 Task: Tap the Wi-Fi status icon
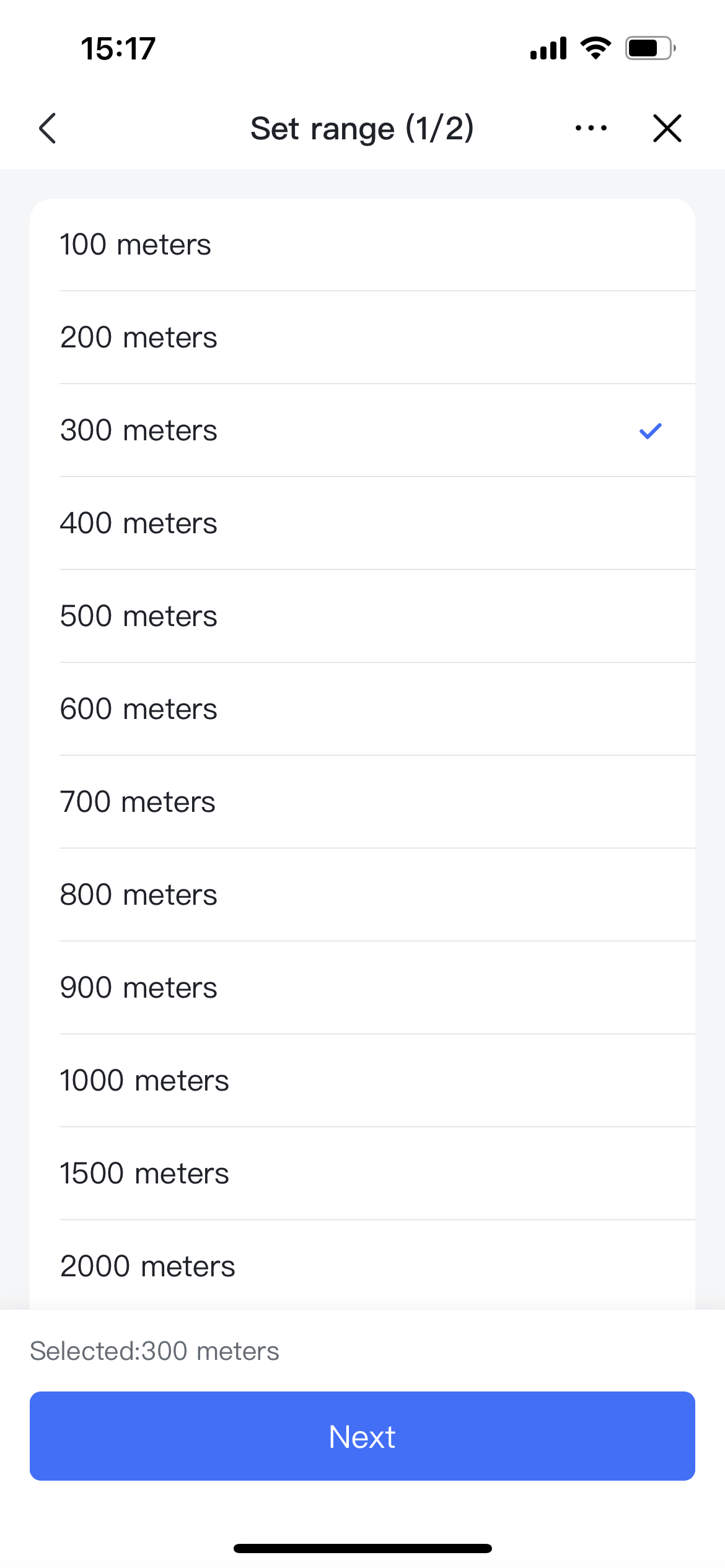[595, 48]
